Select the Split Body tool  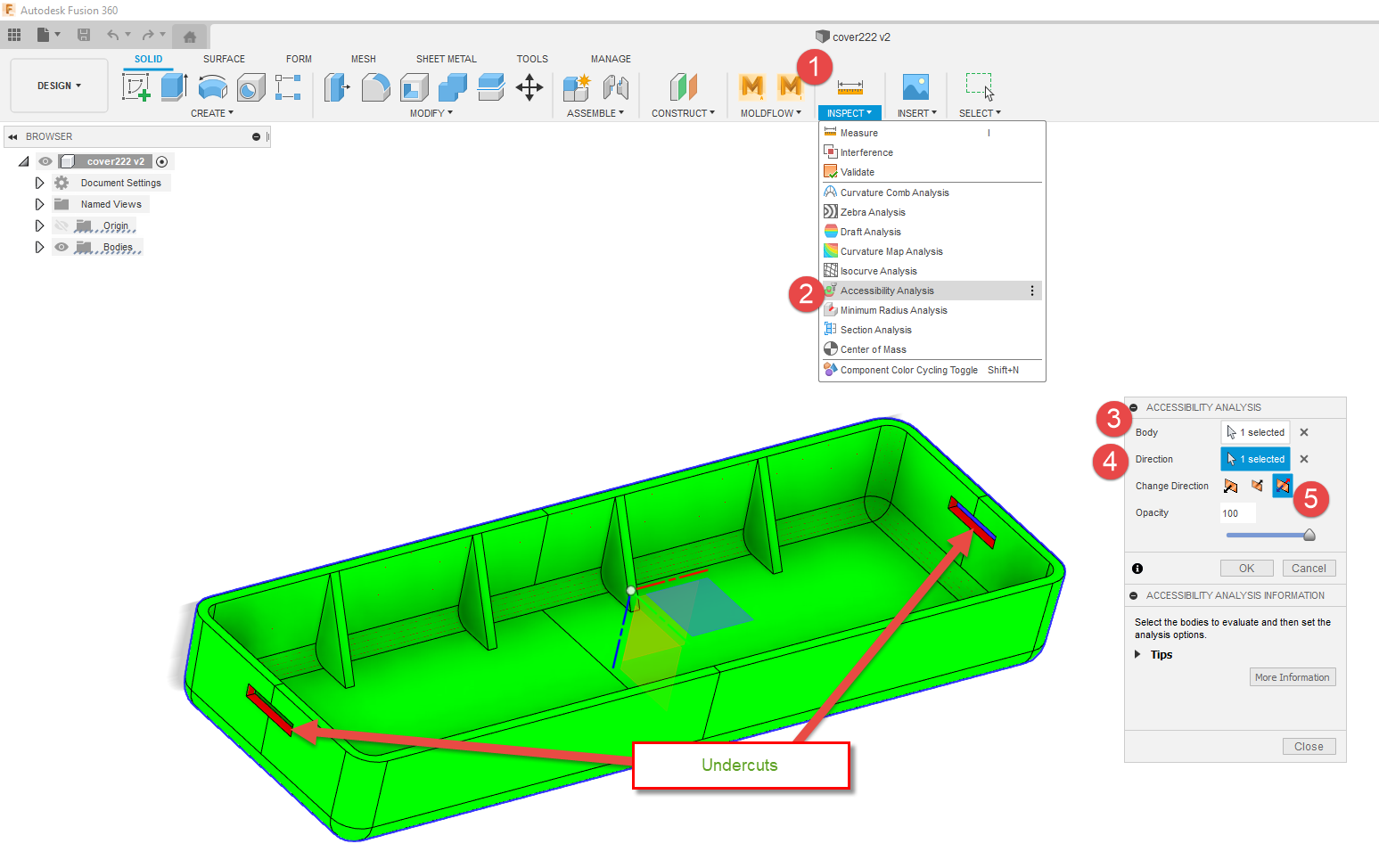[x=491, y=86]
